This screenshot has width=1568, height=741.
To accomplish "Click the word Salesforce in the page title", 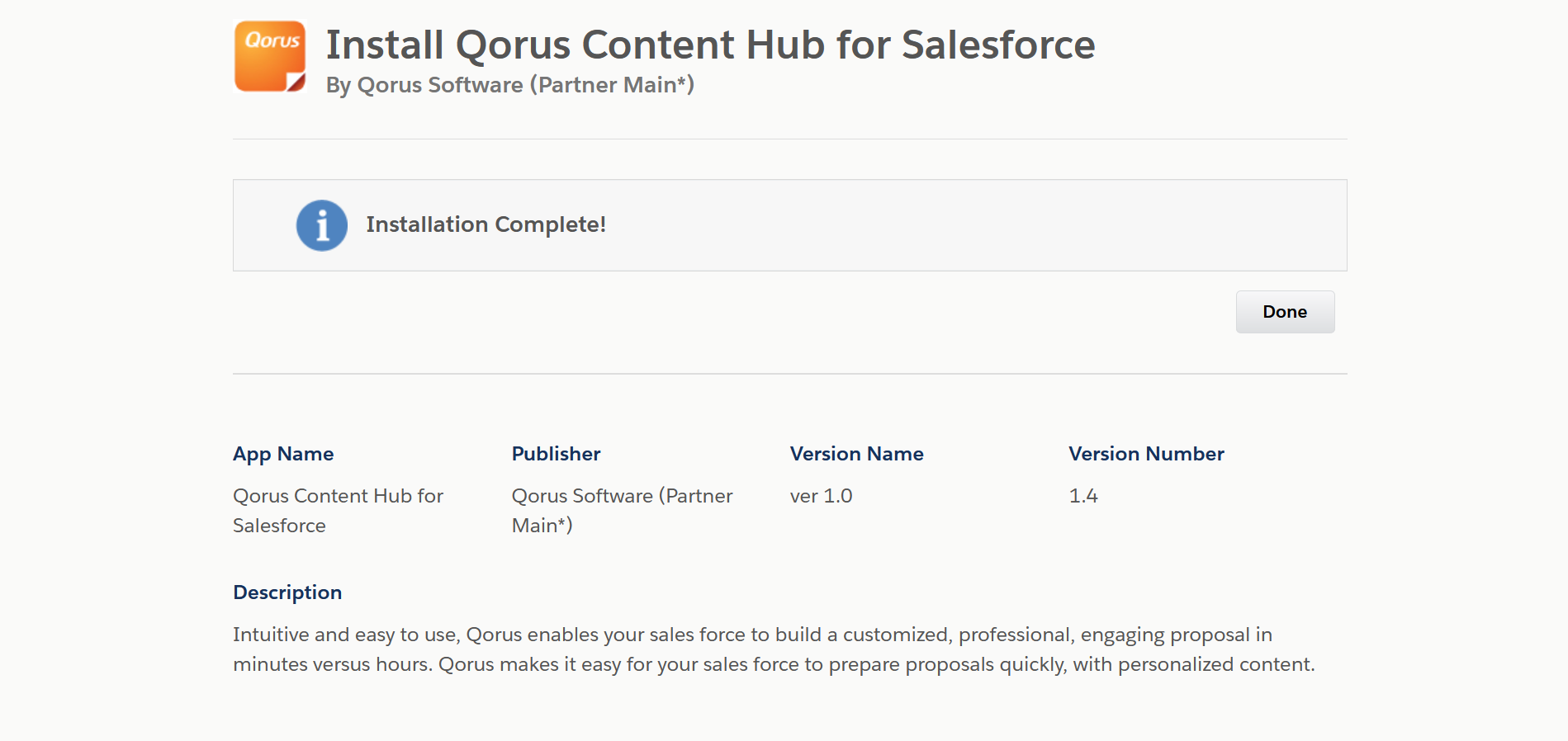I will (997, 45).
